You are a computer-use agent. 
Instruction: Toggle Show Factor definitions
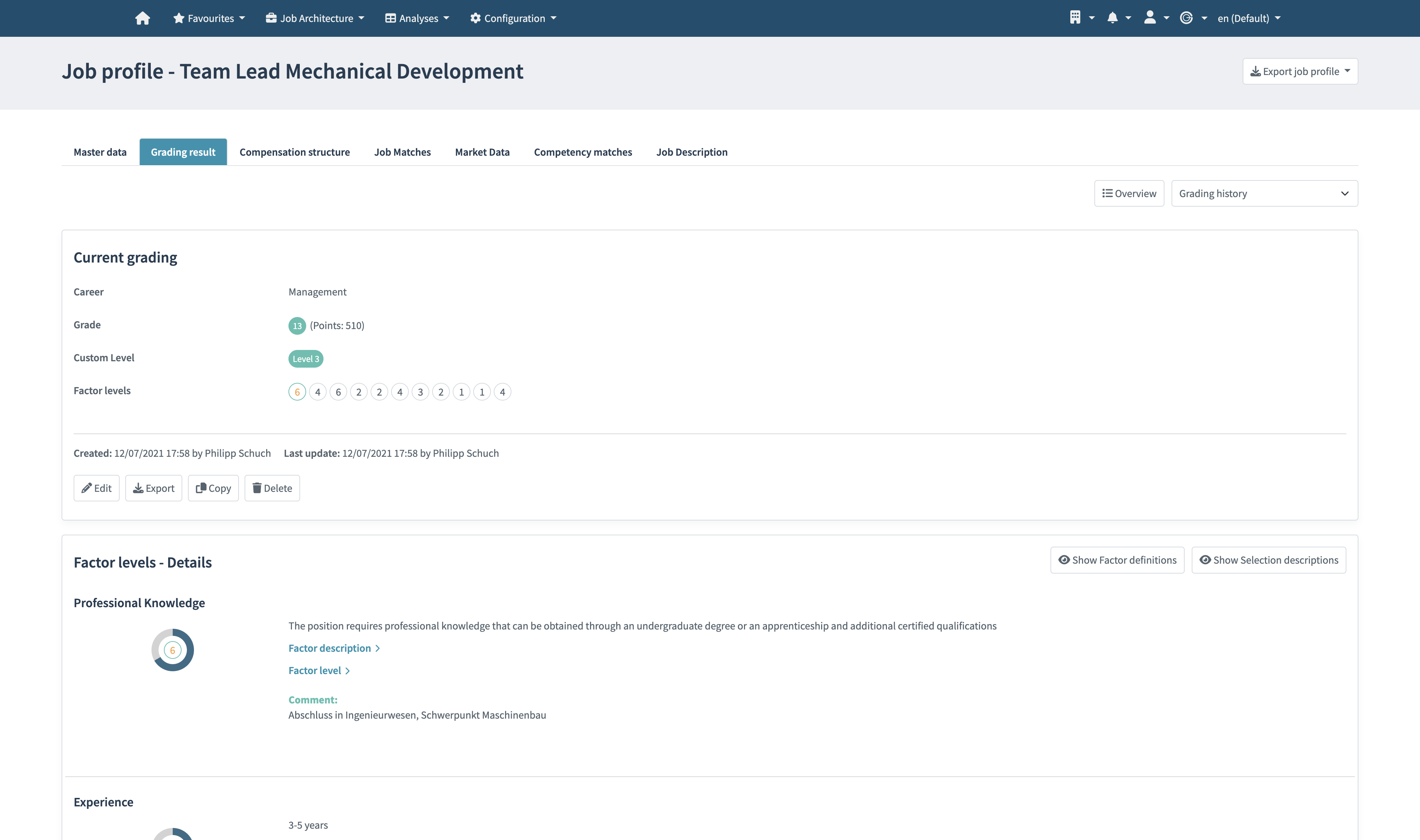1117,560
